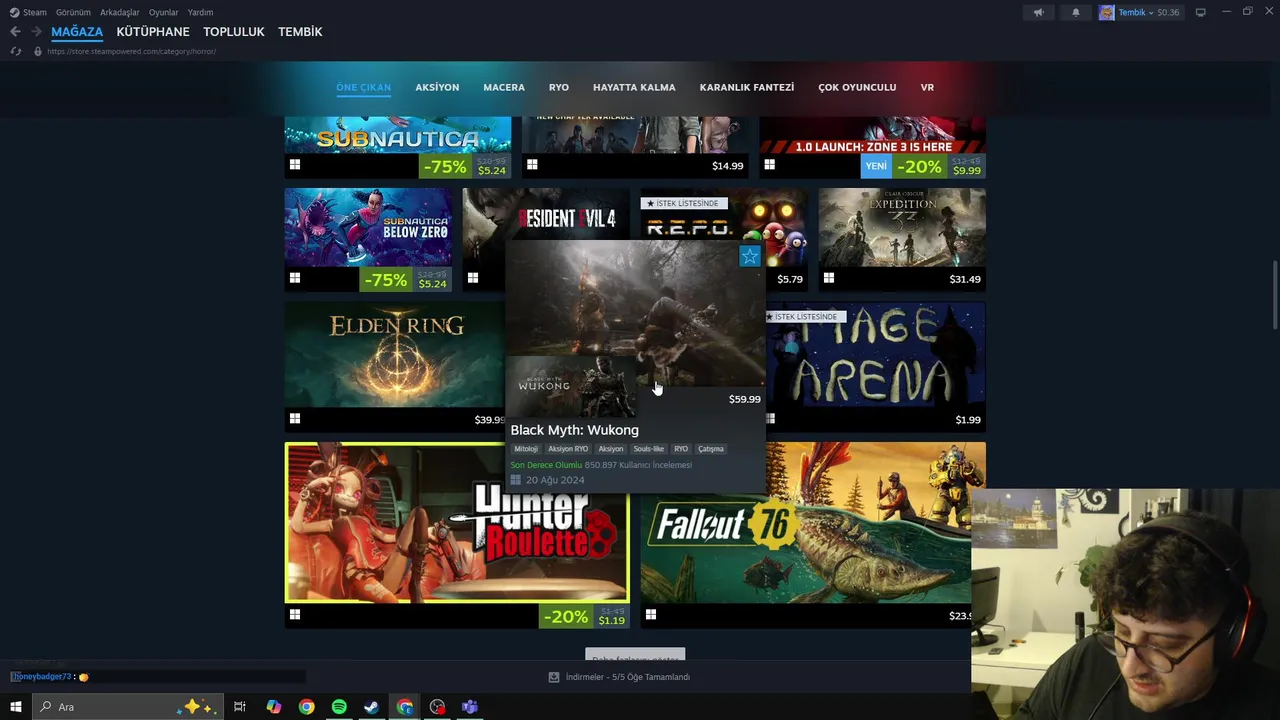
Task: Open the announcements megaphone icon
Action: pos(1038,12)
